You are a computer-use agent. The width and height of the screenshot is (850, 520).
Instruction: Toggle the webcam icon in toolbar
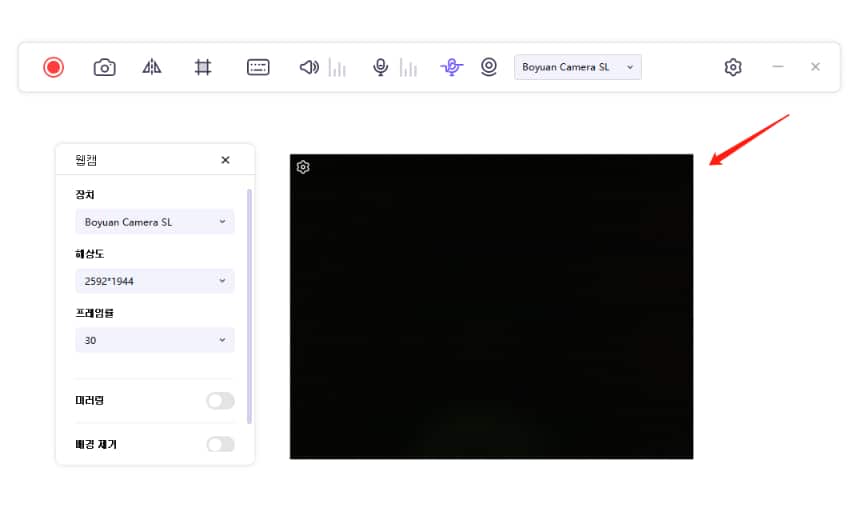(489, 67)
